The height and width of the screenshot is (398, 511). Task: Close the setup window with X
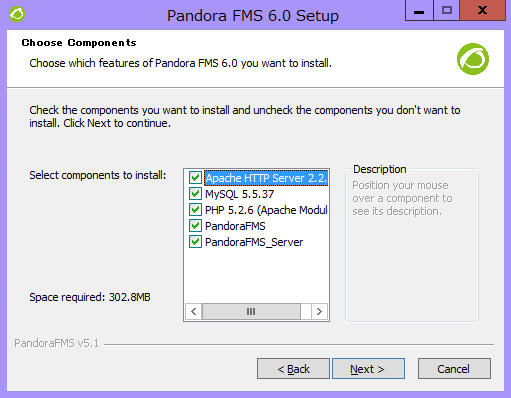[x=482, y=10]
